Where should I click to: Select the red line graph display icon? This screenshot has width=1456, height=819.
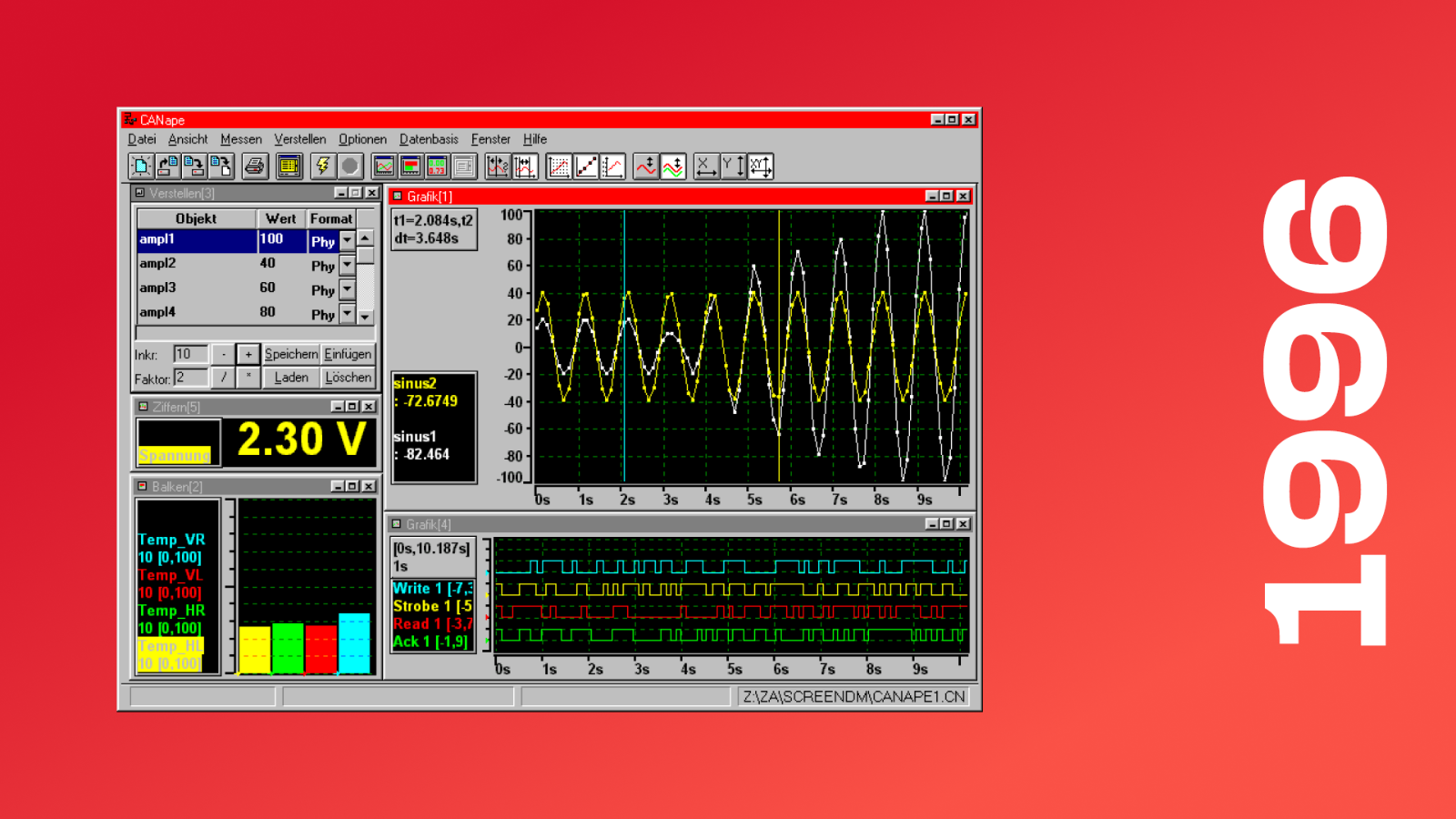tap(612, 166)
